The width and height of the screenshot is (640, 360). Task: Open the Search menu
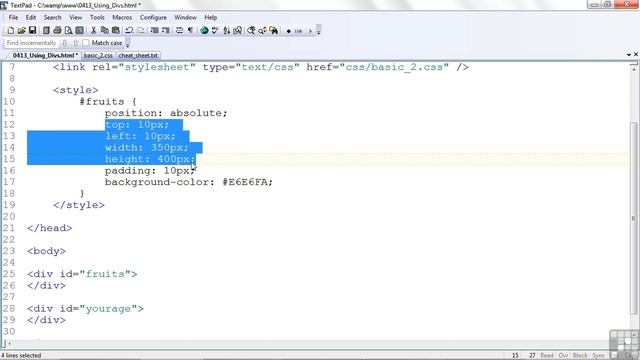click(52, 18)
